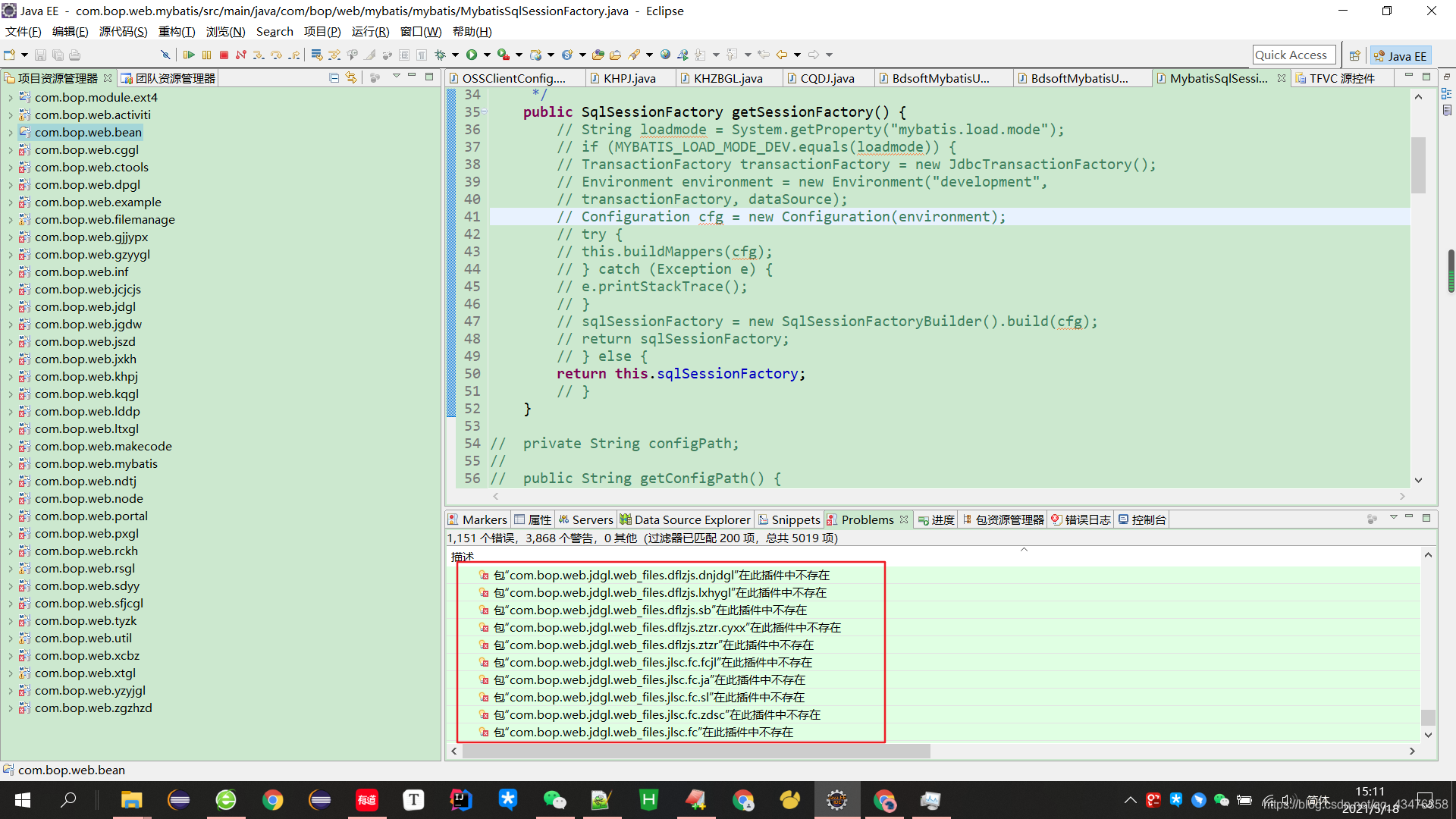
Task: Expand com.bop.web.jdgl package
Action: pos(8,306)
